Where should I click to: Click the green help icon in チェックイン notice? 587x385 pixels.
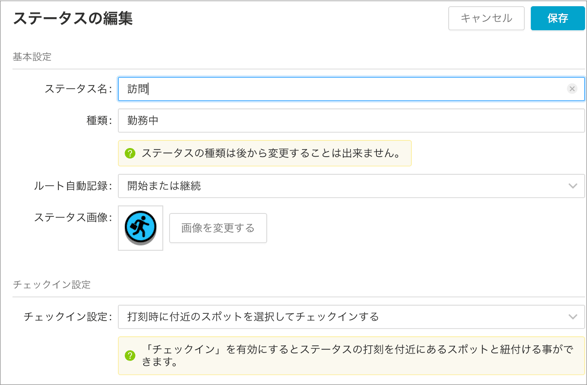point(130,355)
